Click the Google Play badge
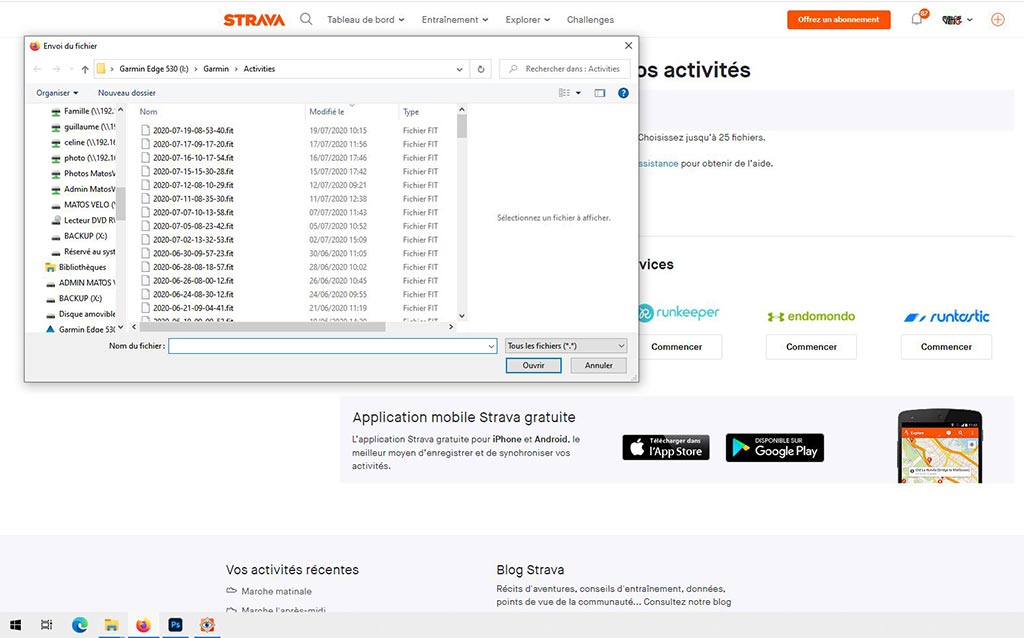The height and width of the screenshot is (638, 1024). pos(775,447)
